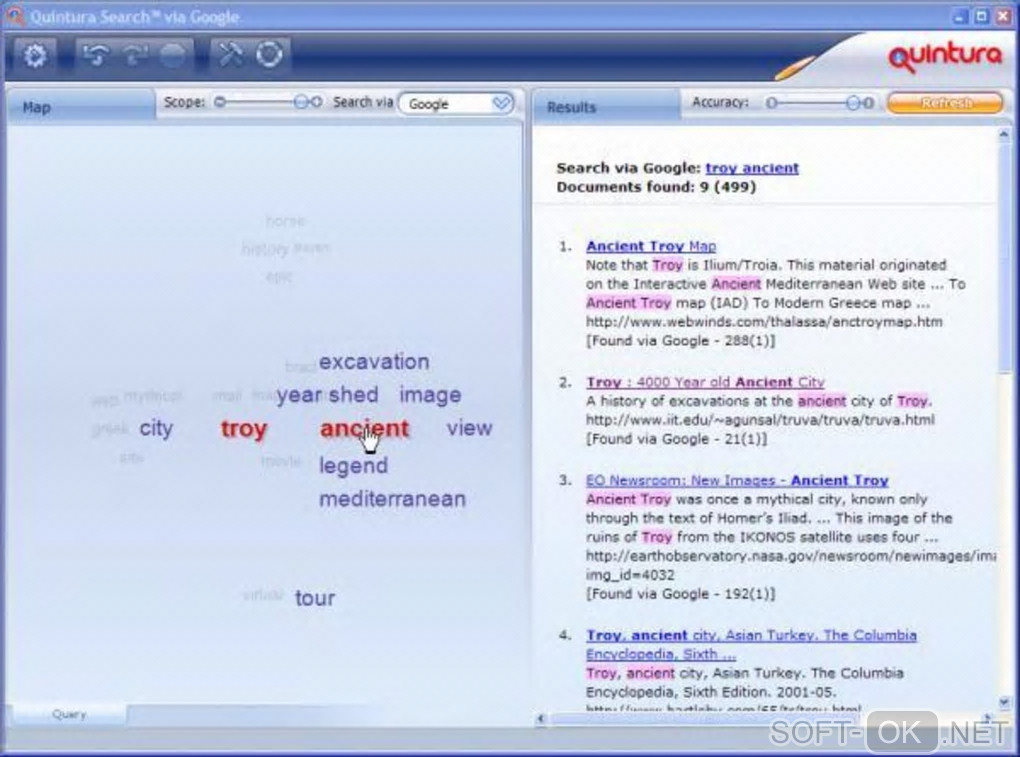
Task: Click the word 'image' in the map
Action: click(x=430, y=395)
